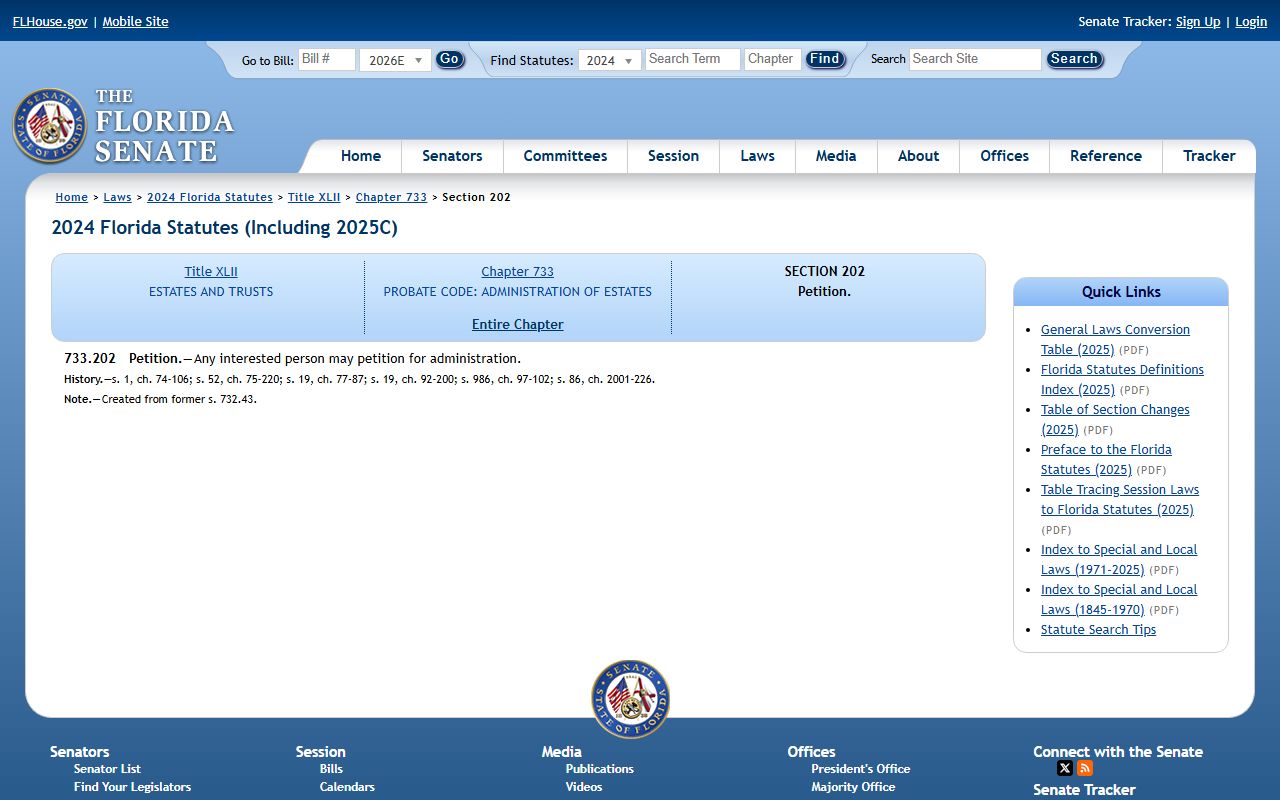Follow the FLHouse.gov link

click(x=50, y=21)
